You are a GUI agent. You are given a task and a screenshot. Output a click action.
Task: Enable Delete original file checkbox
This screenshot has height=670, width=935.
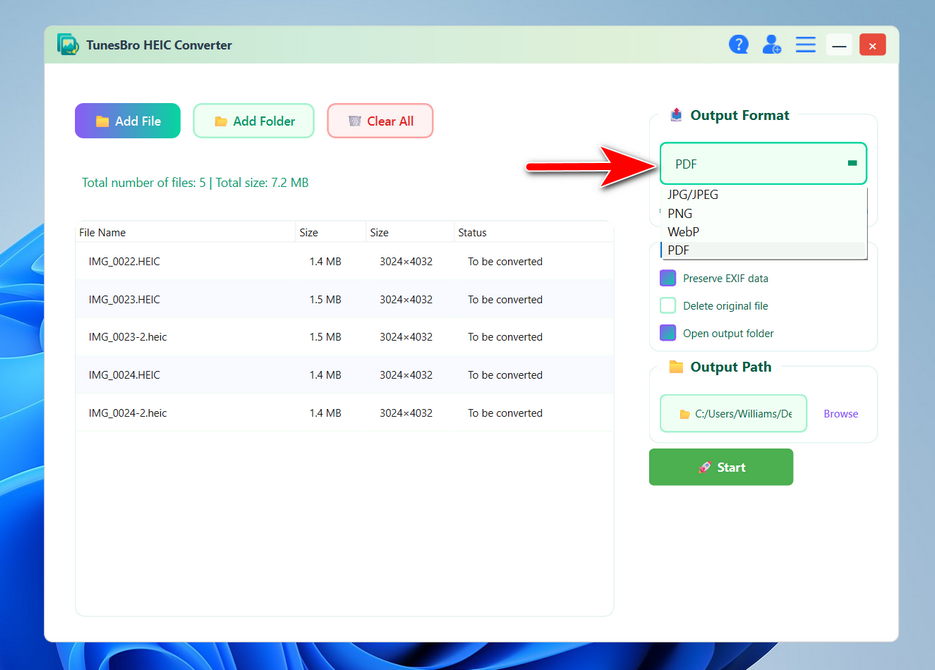click(x=668, y=306)
